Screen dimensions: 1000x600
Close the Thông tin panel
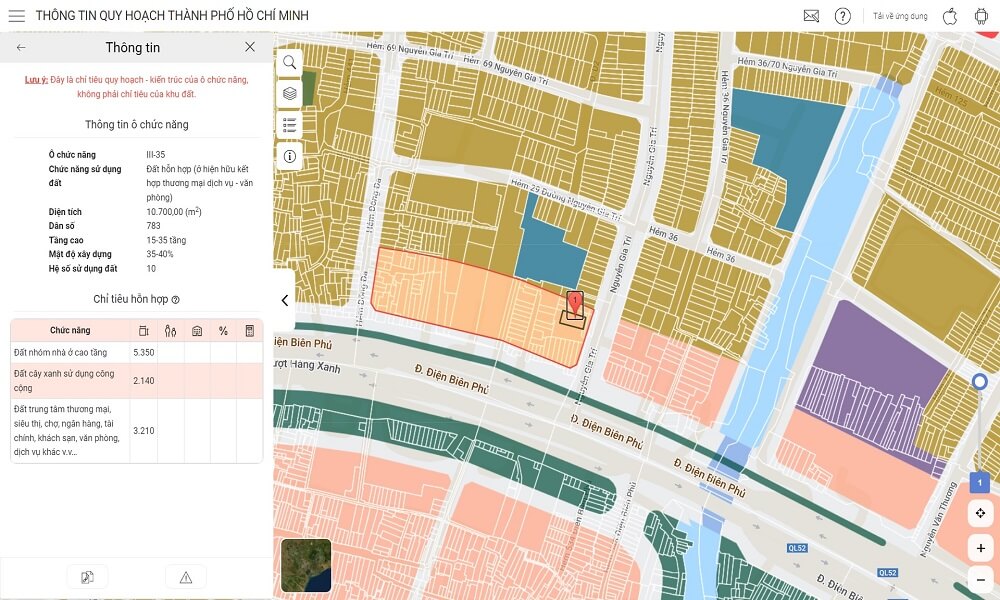pos(250,47)
